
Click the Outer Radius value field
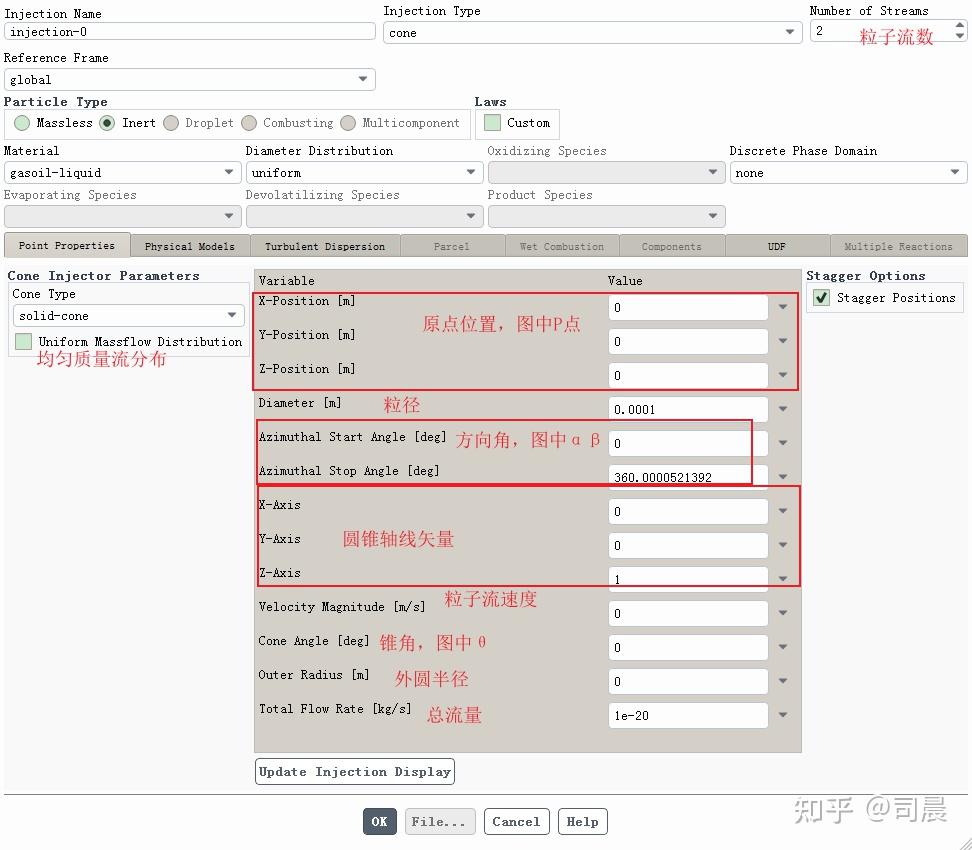click(x=688, y=681)
